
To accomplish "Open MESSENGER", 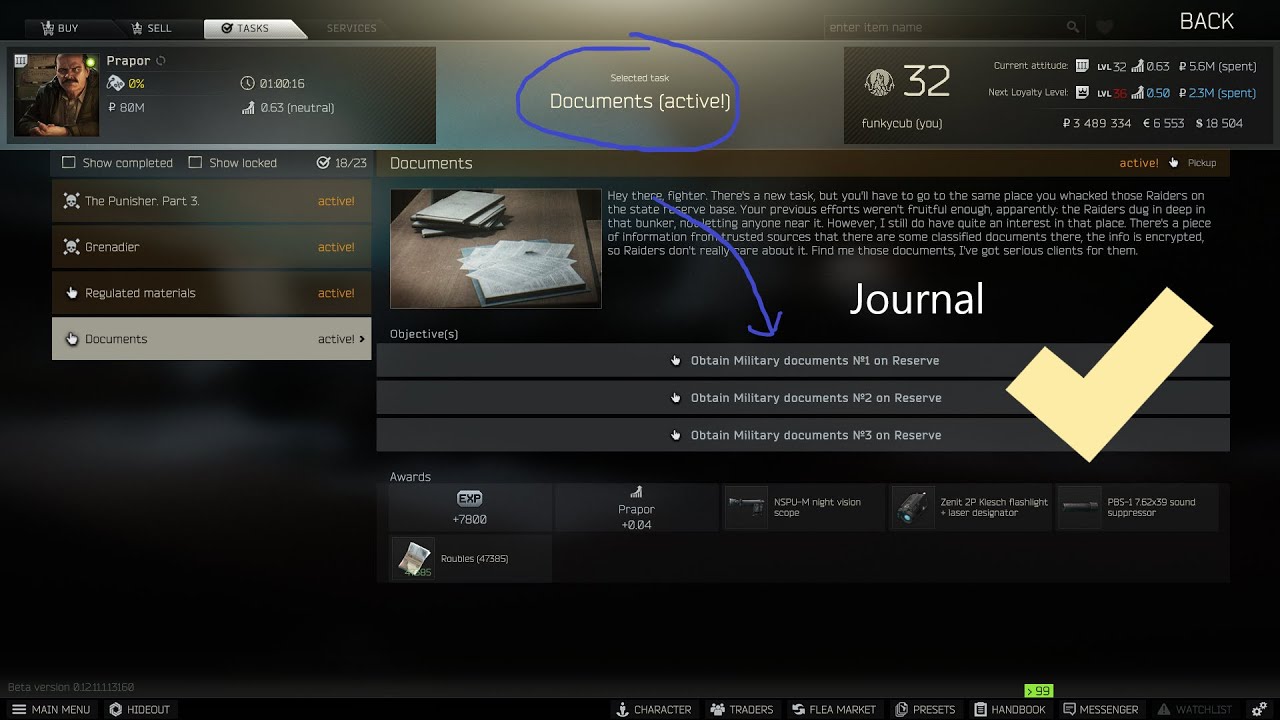I will click(1100, 709).
